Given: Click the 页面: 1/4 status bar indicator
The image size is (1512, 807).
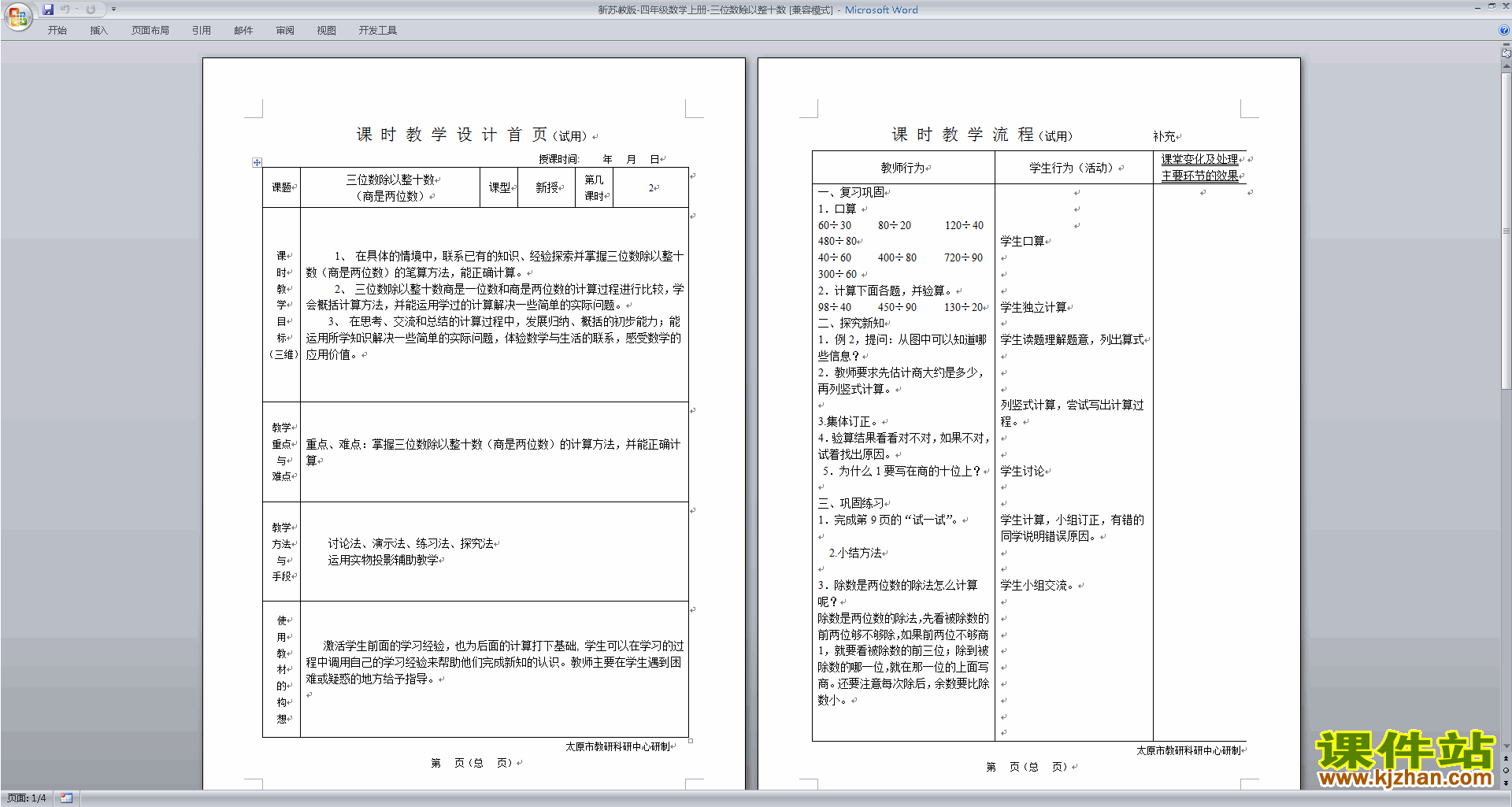Looking at the screenshot, I should tap(27, 798).
